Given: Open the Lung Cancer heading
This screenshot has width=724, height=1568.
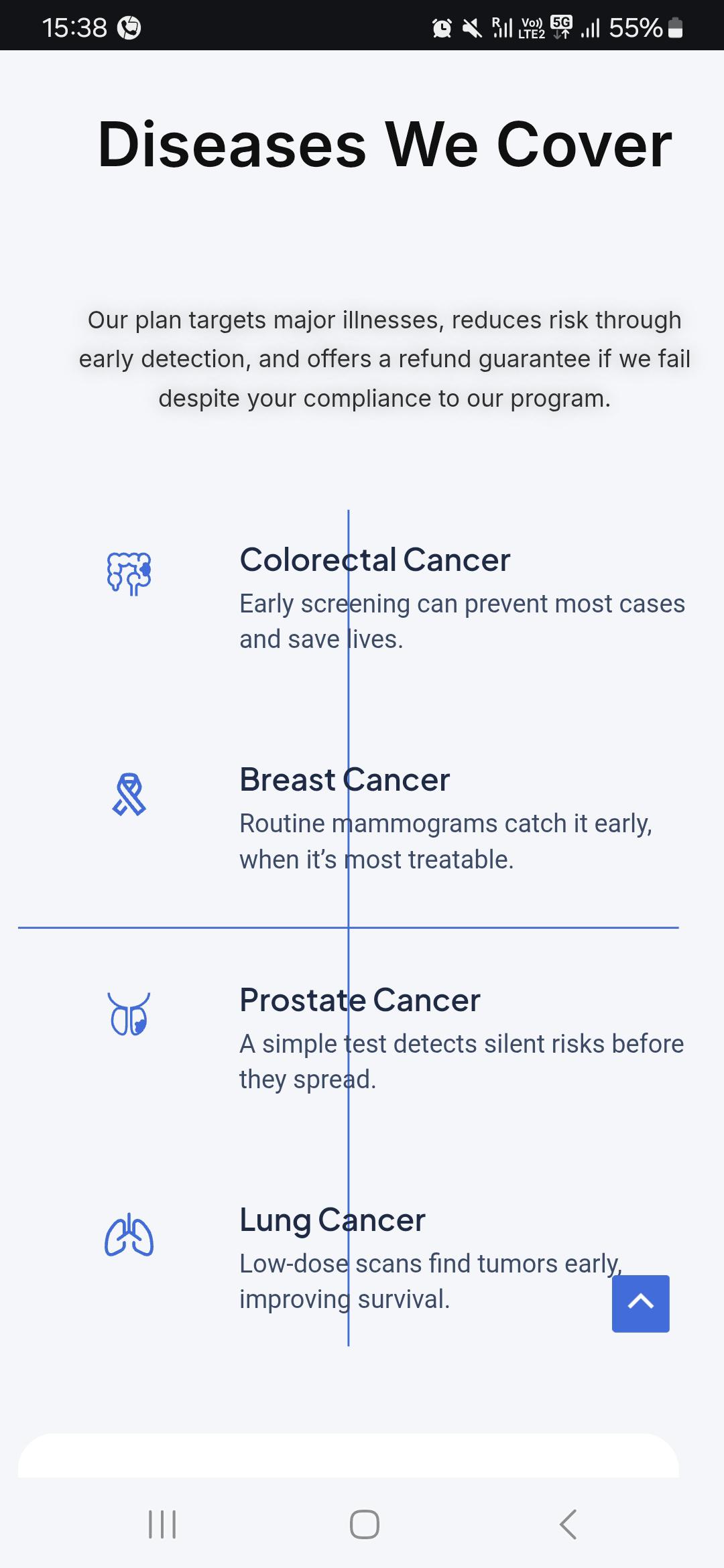Looking at the screenshot, I should pos(333,1220).
